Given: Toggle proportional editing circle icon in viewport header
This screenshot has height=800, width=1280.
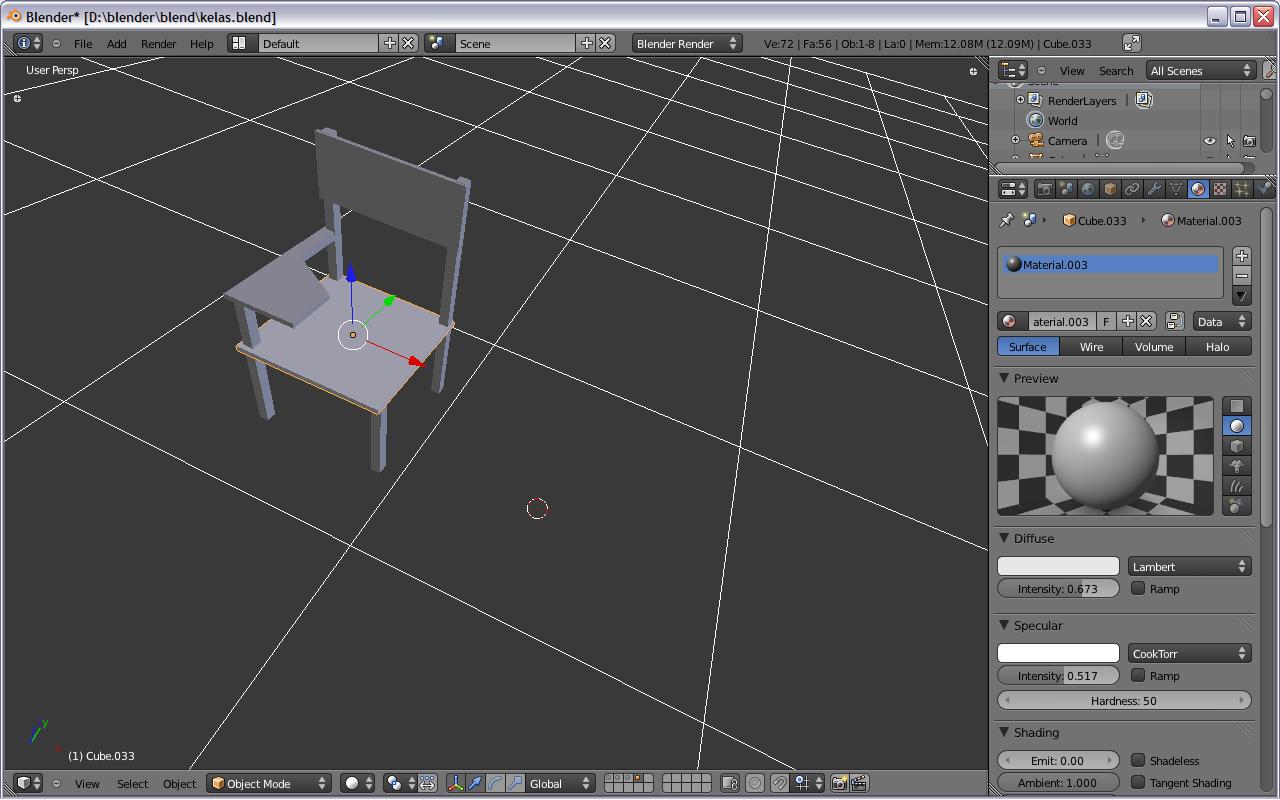Looking at the screenshot, I should point(755,783).
